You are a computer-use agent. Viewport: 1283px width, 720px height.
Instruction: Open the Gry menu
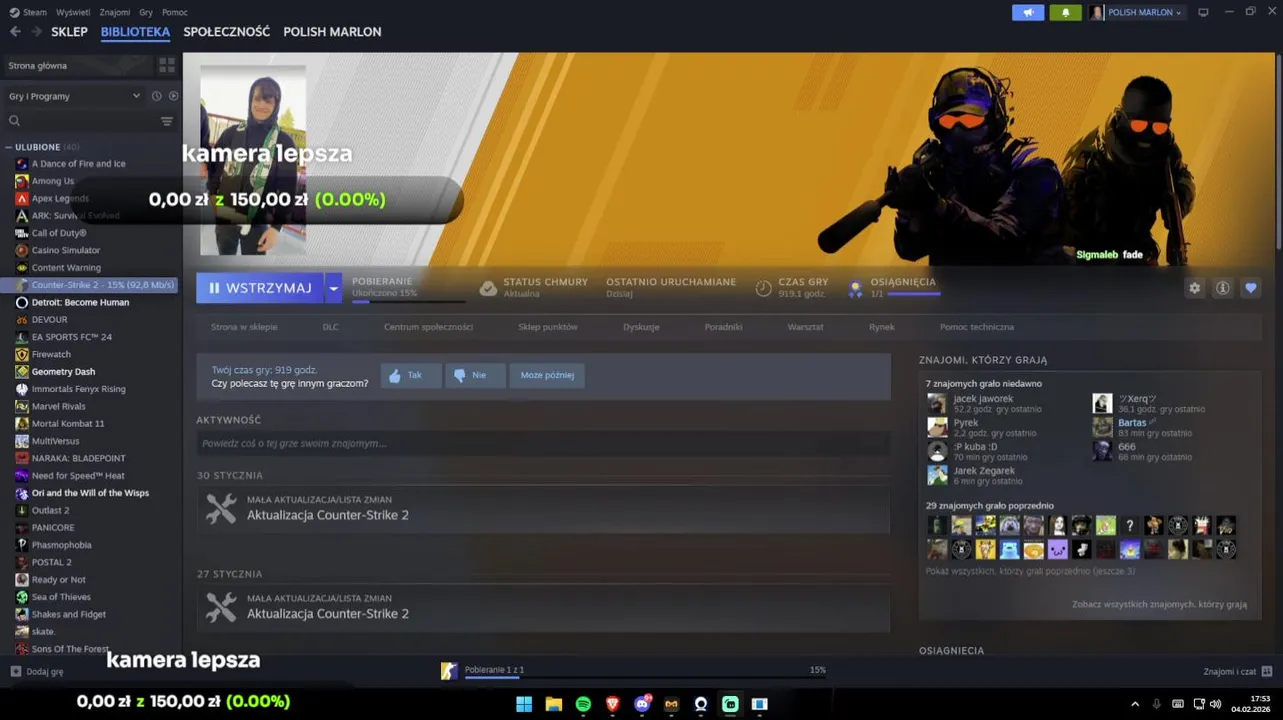point(146,12)
